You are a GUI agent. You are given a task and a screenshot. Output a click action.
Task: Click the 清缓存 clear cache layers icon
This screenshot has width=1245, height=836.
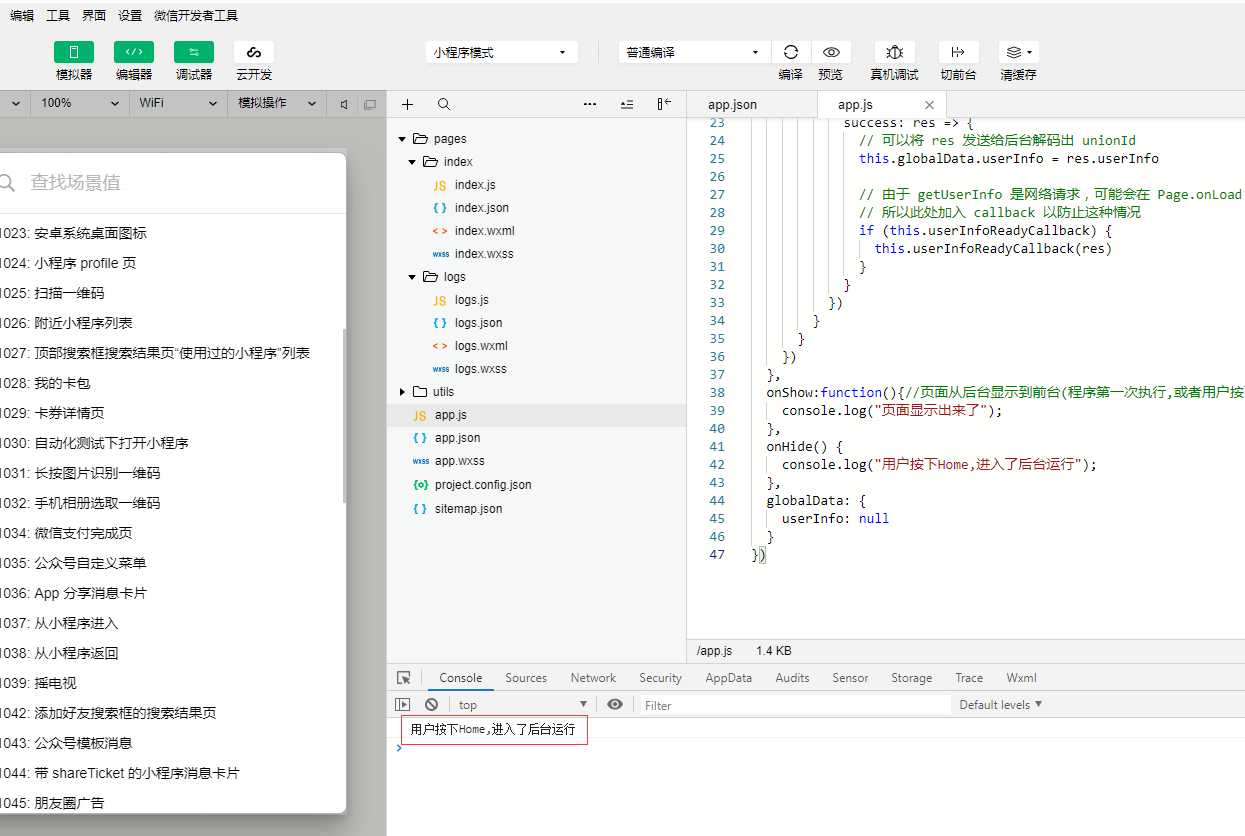coord(1019,52)
